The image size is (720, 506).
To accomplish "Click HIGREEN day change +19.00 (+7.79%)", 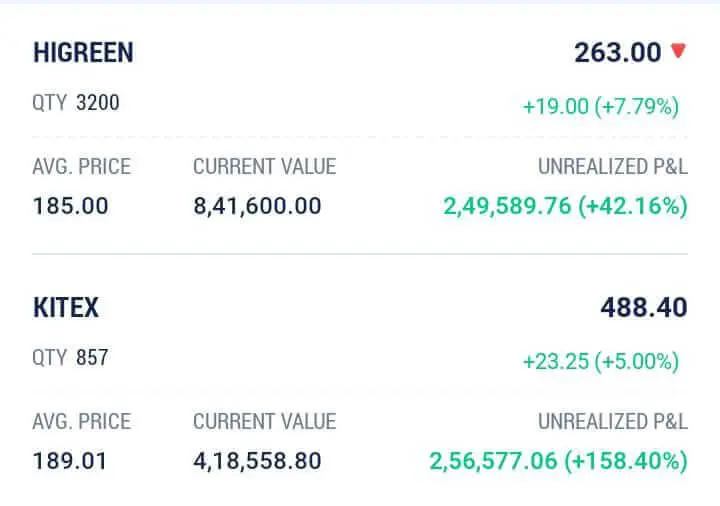I will click(600, 107).
